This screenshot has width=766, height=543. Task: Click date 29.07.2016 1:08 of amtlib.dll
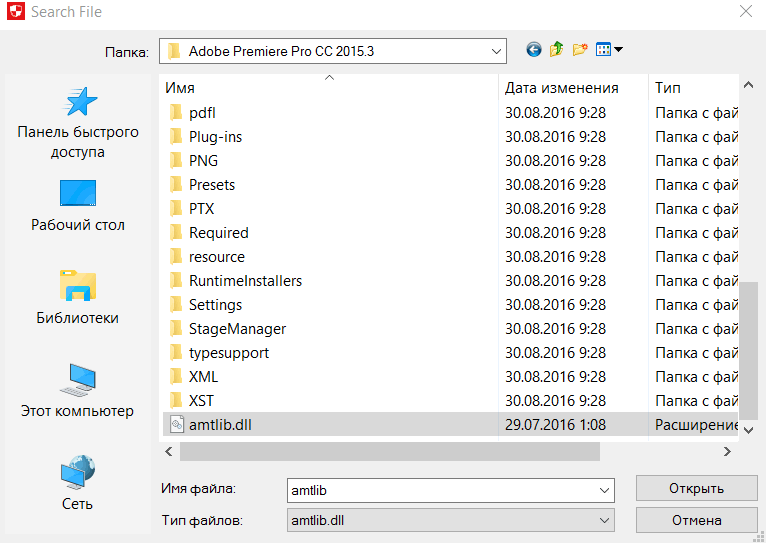555,424
